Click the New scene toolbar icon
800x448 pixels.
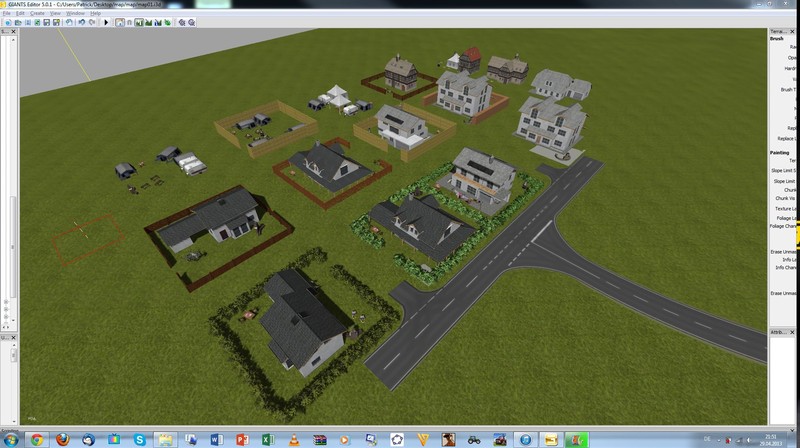tap(8, 22)
